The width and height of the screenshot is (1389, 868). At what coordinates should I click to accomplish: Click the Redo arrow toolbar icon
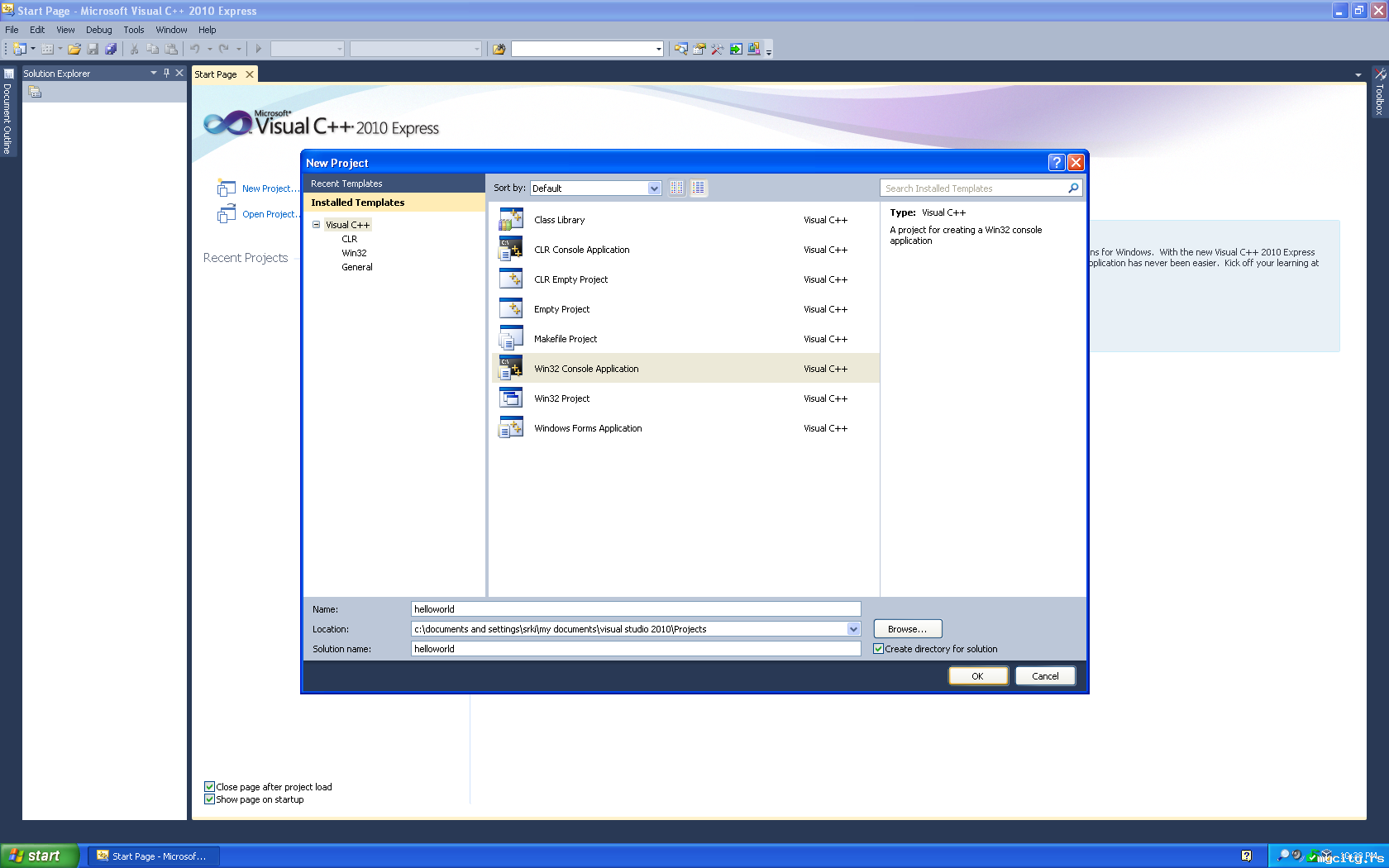point(223,49)
